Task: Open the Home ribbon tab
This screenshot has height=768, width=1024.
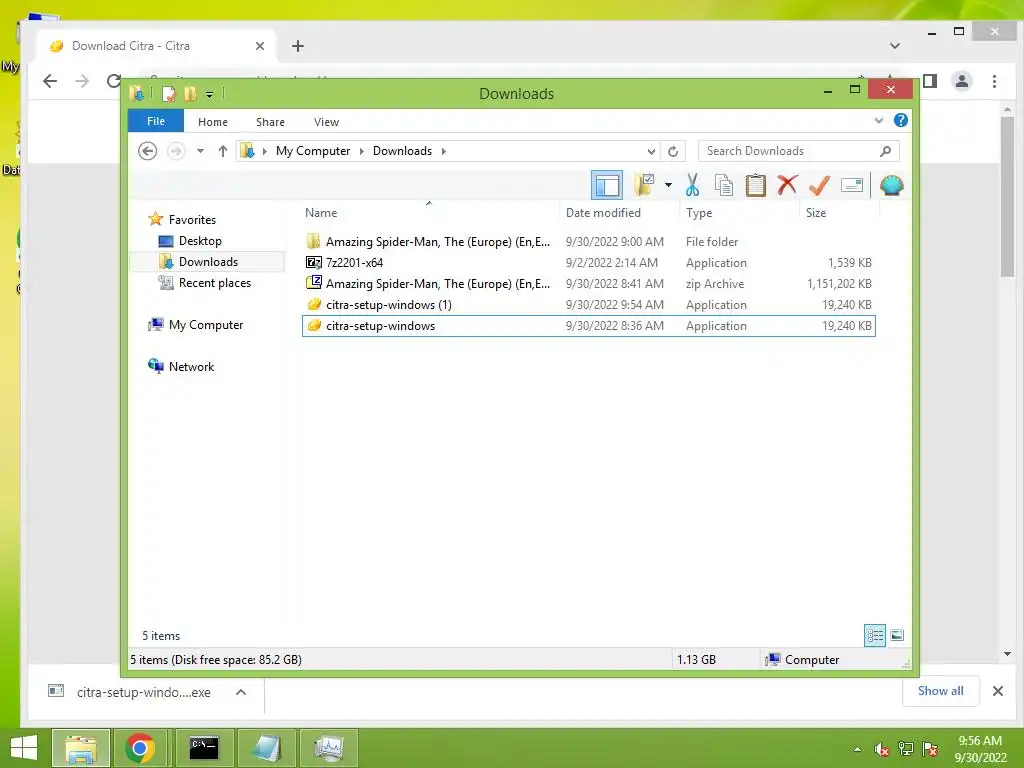Action: click(x=213, y=122)
